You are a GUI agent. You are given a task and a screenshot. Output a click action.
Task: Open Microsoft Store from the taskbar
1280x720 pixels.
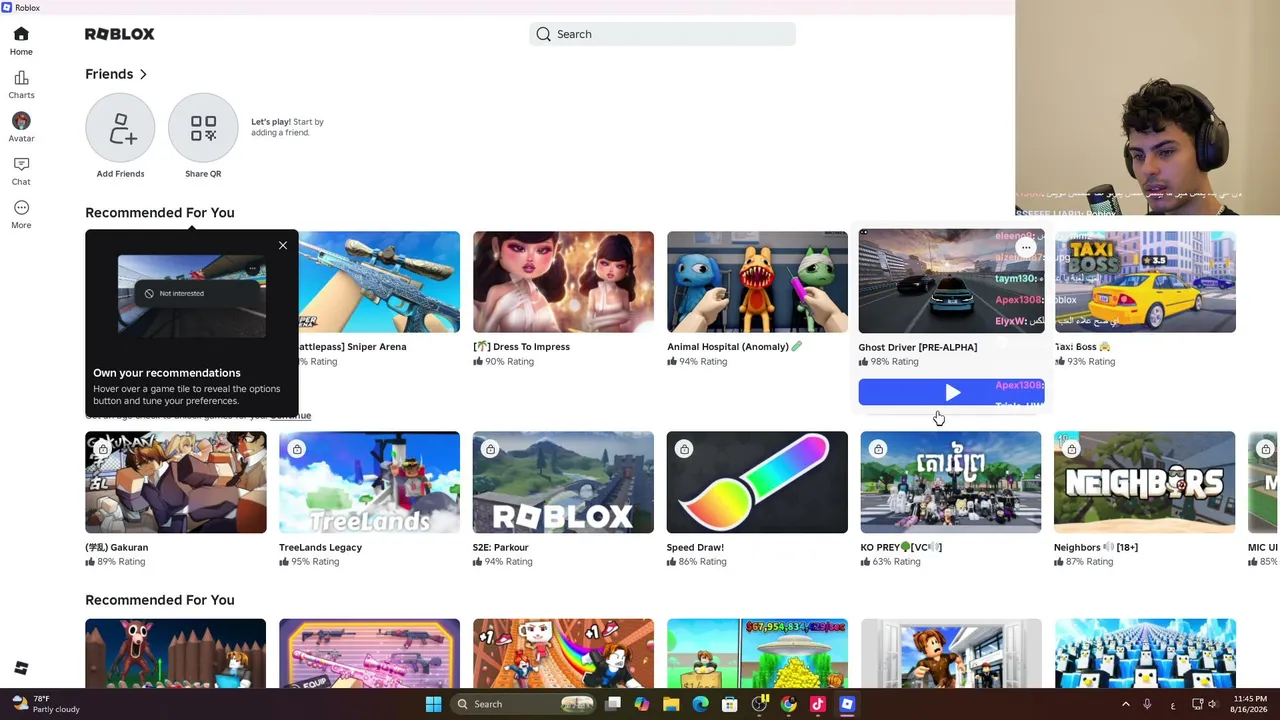pos(730,704)
